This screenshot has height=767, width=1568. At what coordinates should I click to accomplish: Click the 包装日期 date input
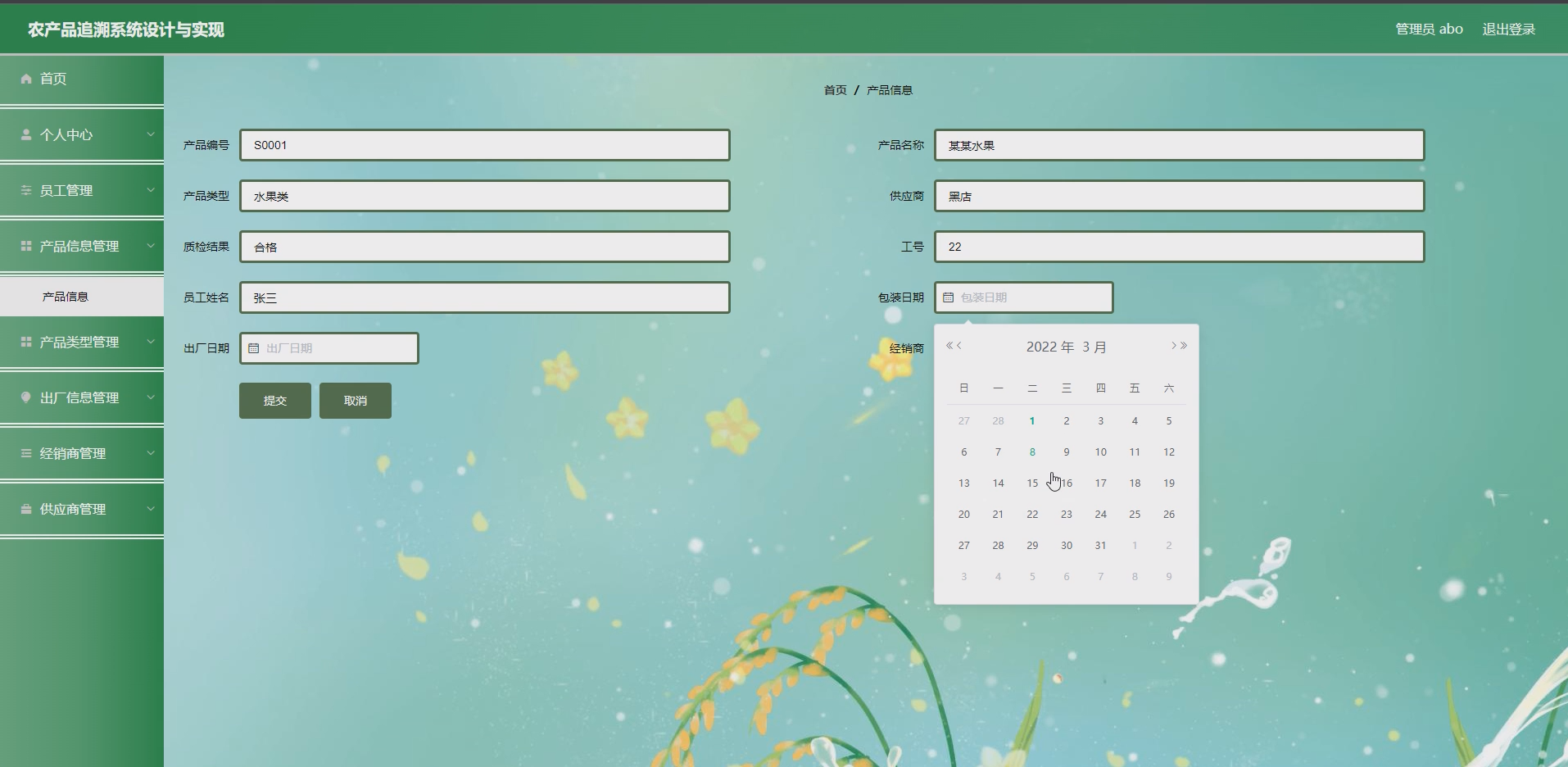[1024, 297]
